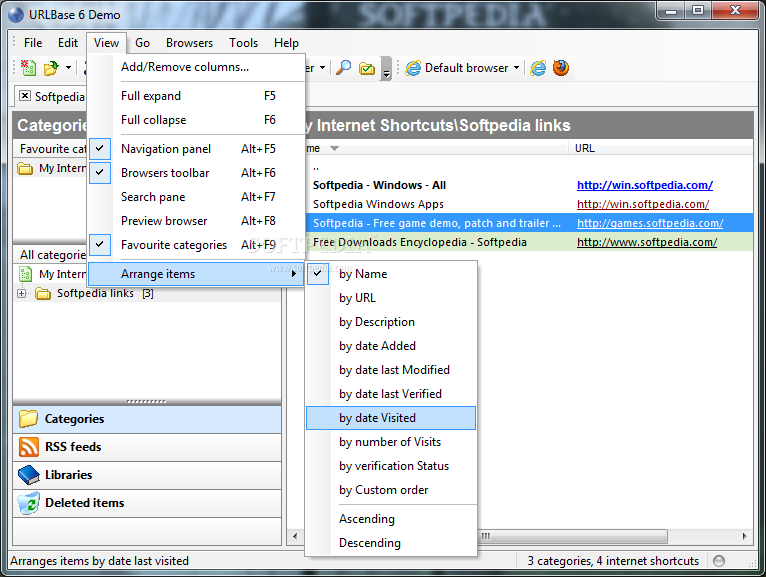This screenshot has width=766, height=577.
Task: Click the Categories folder icon in navigation
Action: [x=28, y=419]
